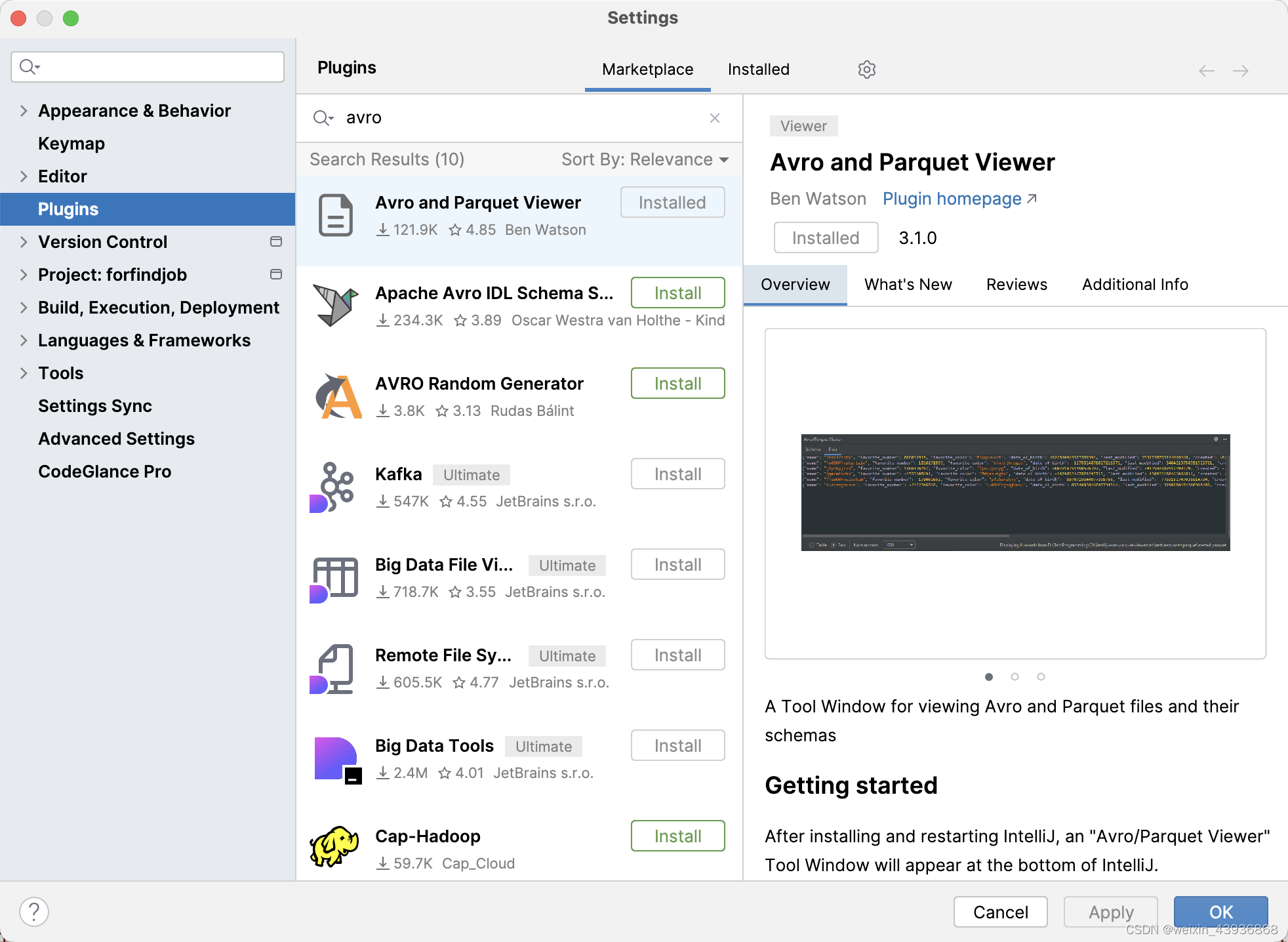
Task: Click the forward navigation arrow
Action: coord(1240,71)
